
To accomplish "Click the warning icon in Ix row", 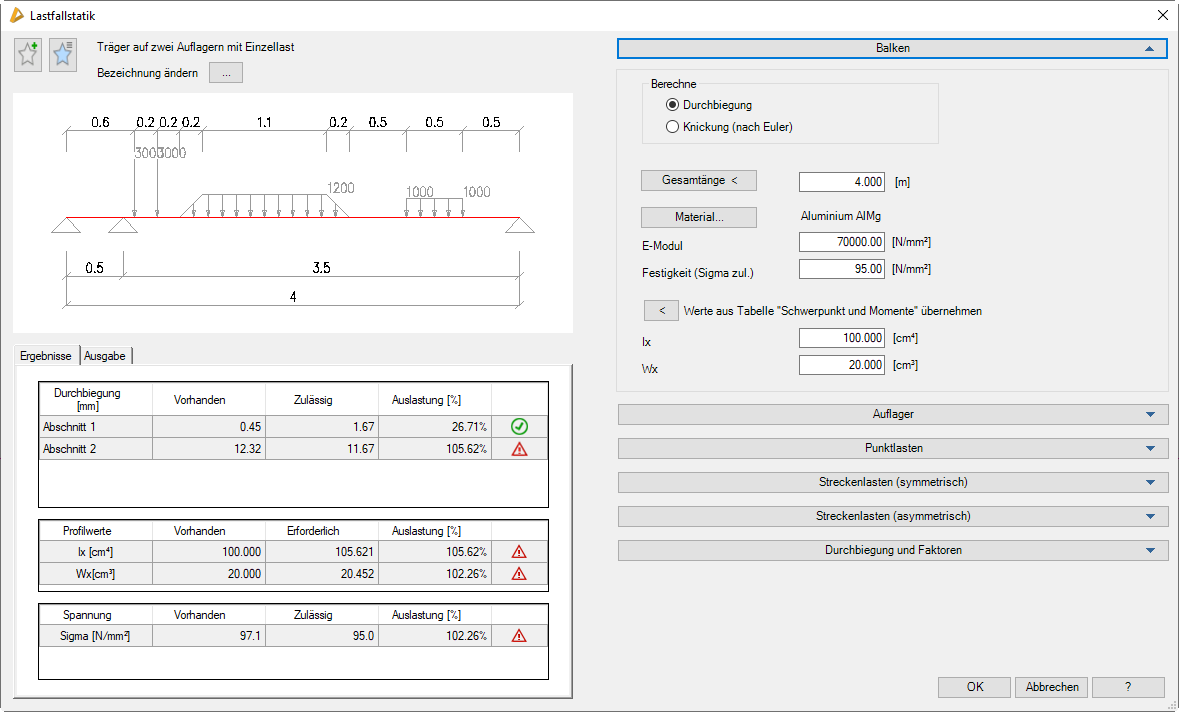I will point(519,551).
